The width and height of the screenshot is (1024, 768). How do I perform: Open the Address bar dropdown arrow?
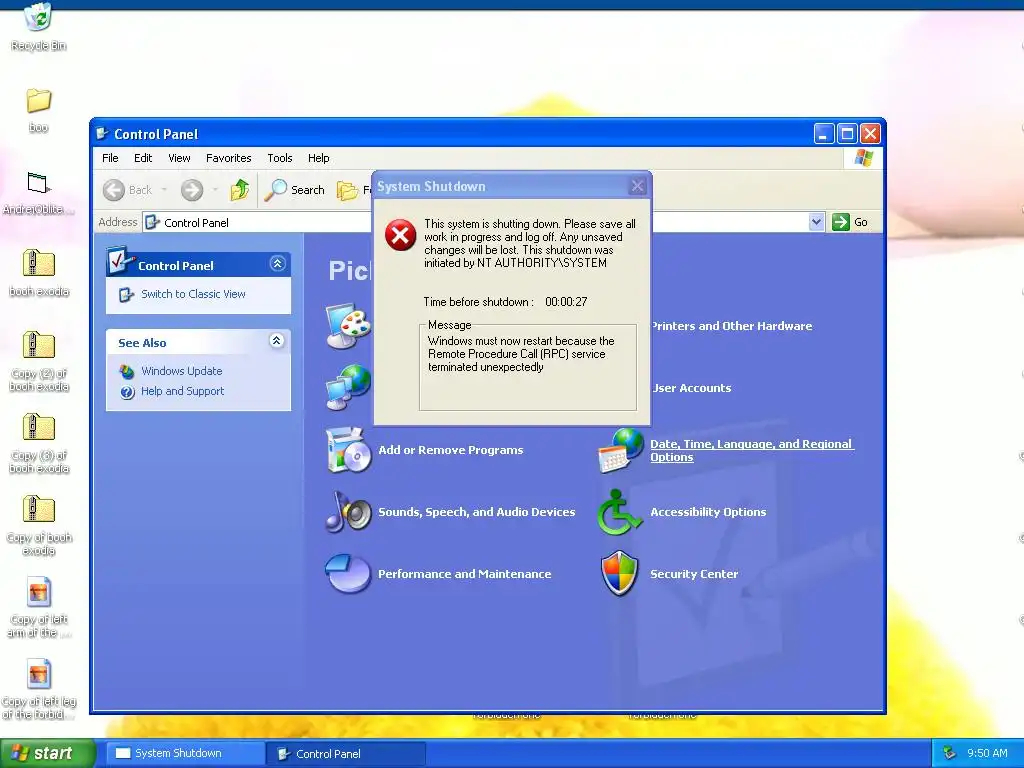pos(816,222)
